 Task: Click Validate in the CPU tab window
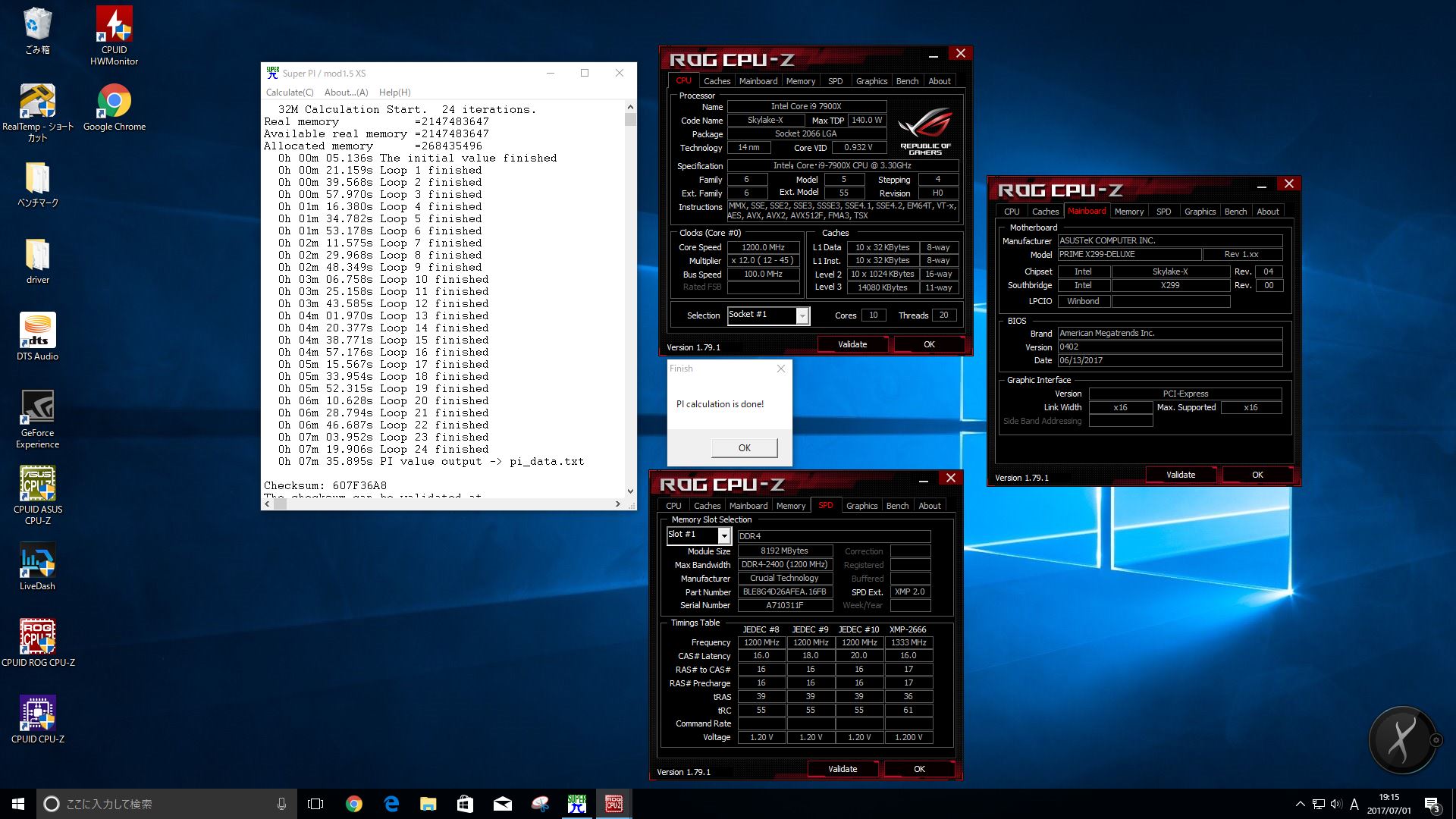(x=852, y=344)
